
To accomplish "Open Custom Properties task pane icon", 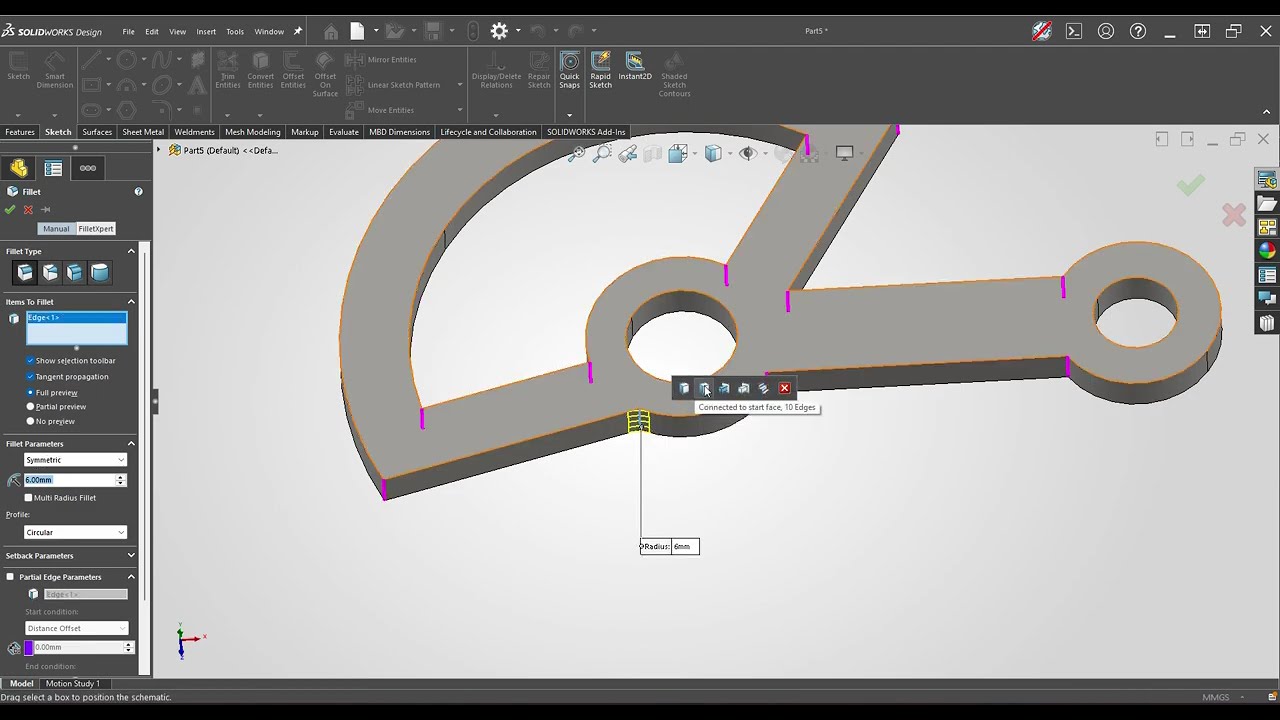I will tap(1267, 275).
